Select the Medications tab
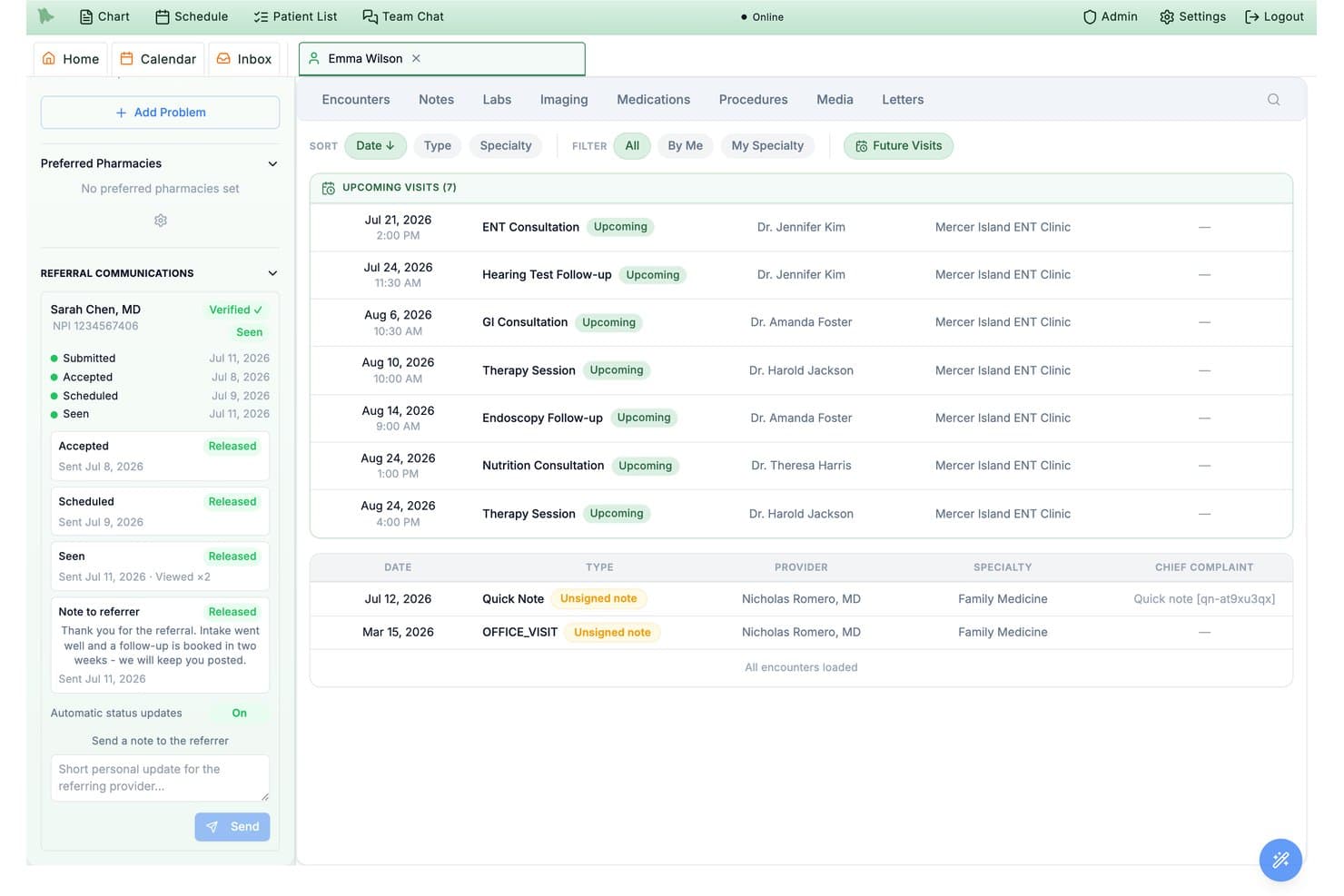The width and height of the screenshot is (1344, 896). [653, 100]
